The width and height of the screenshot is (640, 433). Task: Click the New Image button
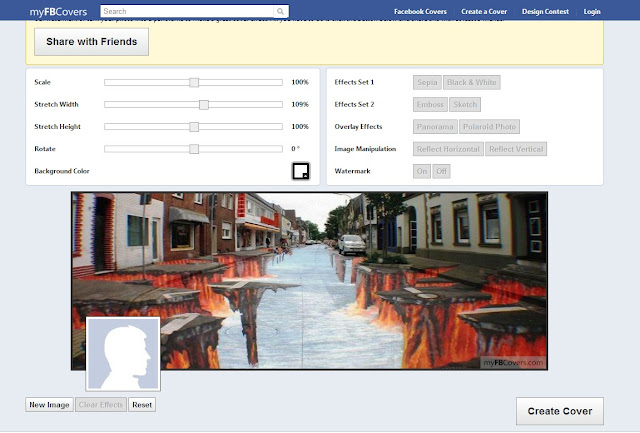(49, 405)
